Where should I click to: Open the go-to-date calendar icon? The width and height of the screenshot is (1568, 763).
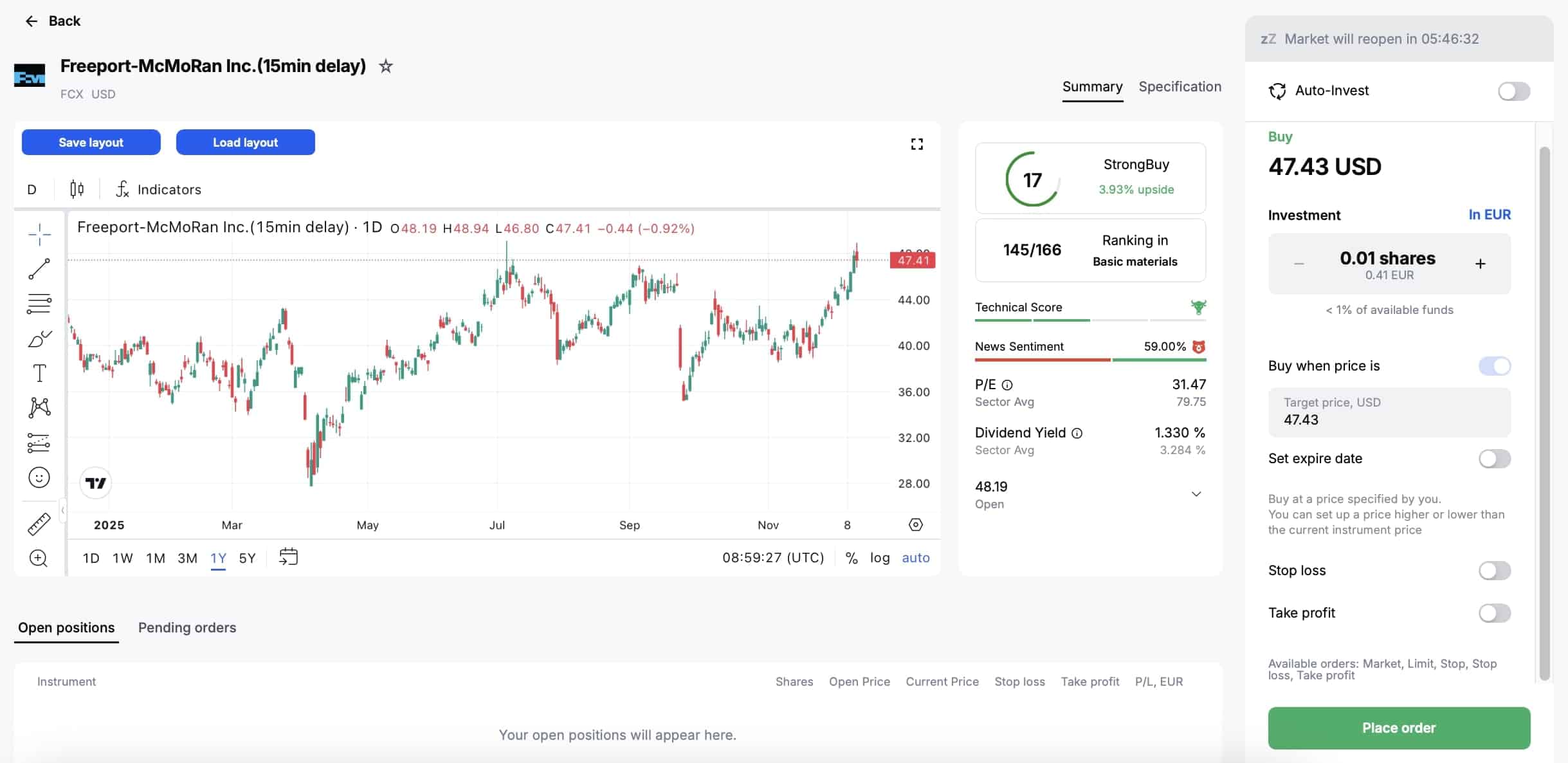(288, 556)
